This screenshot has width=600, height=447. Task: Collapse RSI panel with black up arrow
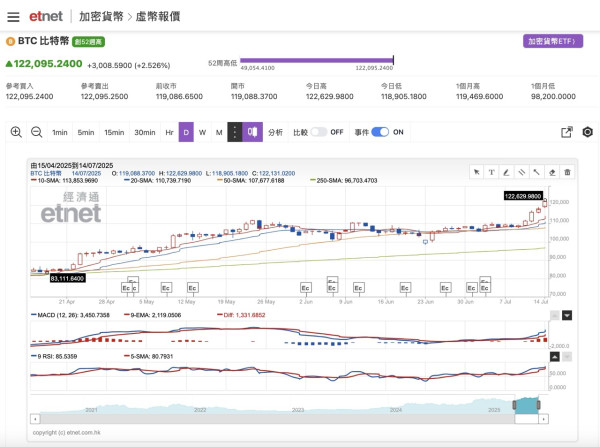pos(555,357)
